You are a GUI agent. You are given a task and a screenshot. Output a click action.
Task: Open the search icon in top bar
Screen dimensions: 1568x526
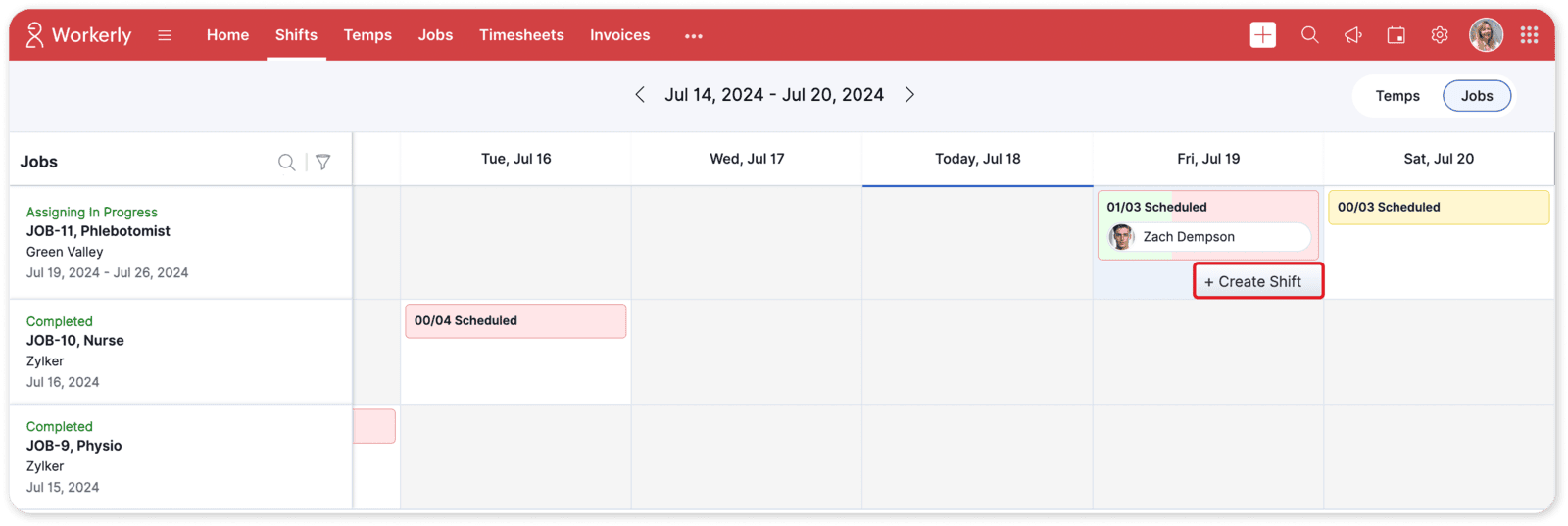[1309, 35]
